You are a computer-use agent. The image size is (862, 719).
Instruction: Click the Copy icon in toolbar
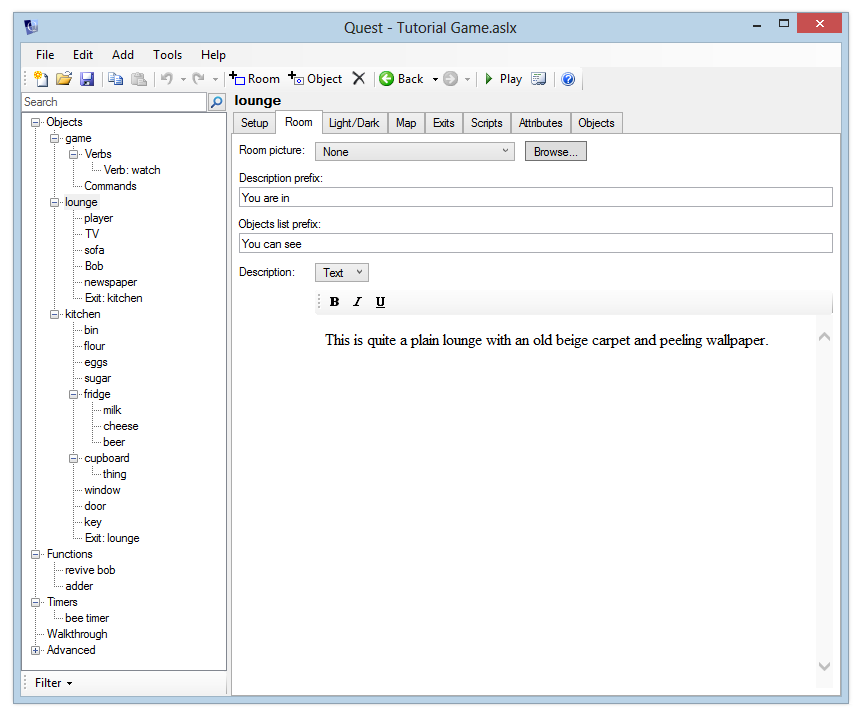115,79
